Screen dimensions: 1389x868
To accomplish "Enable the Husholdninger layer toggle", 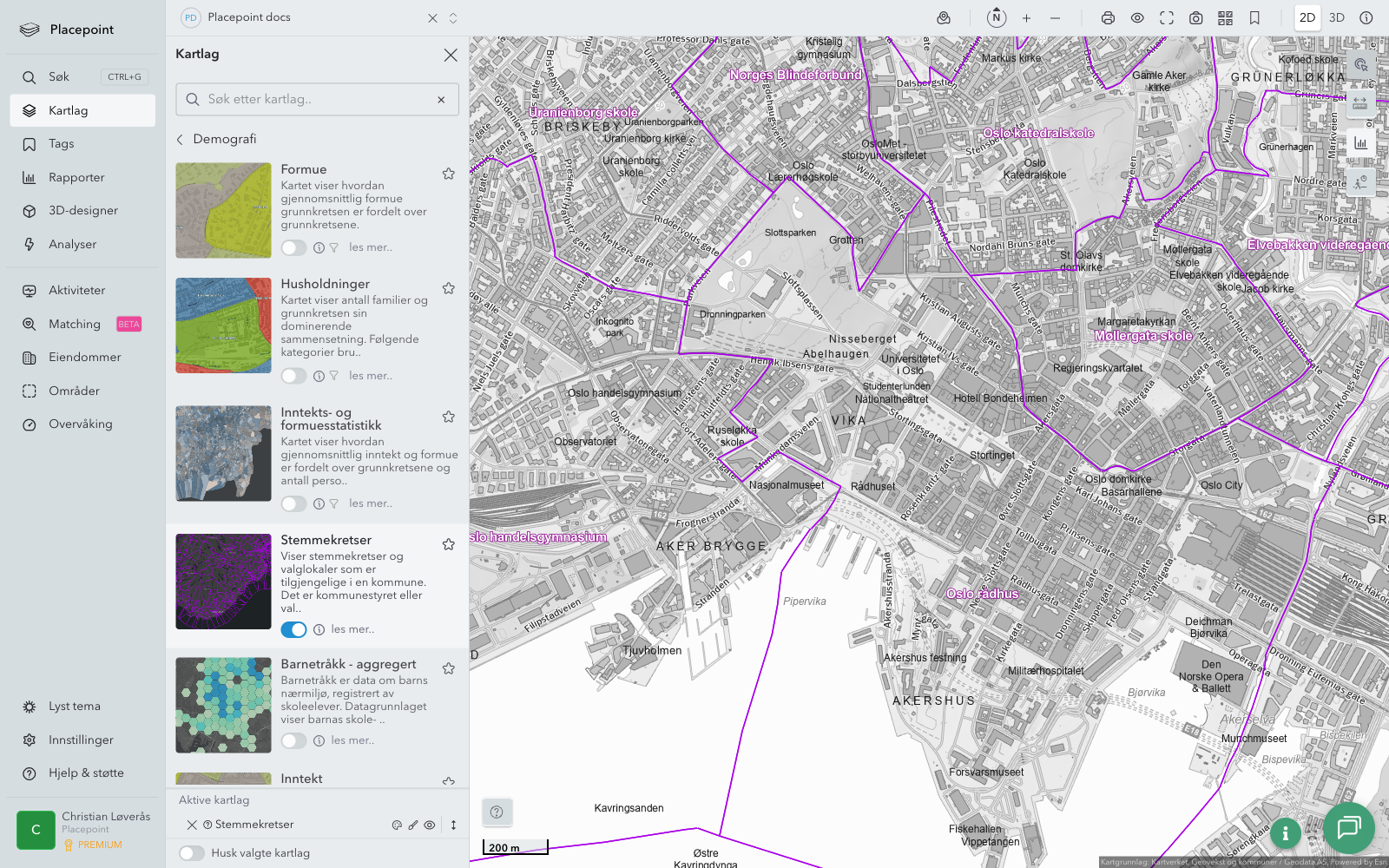I will point(293,376).
